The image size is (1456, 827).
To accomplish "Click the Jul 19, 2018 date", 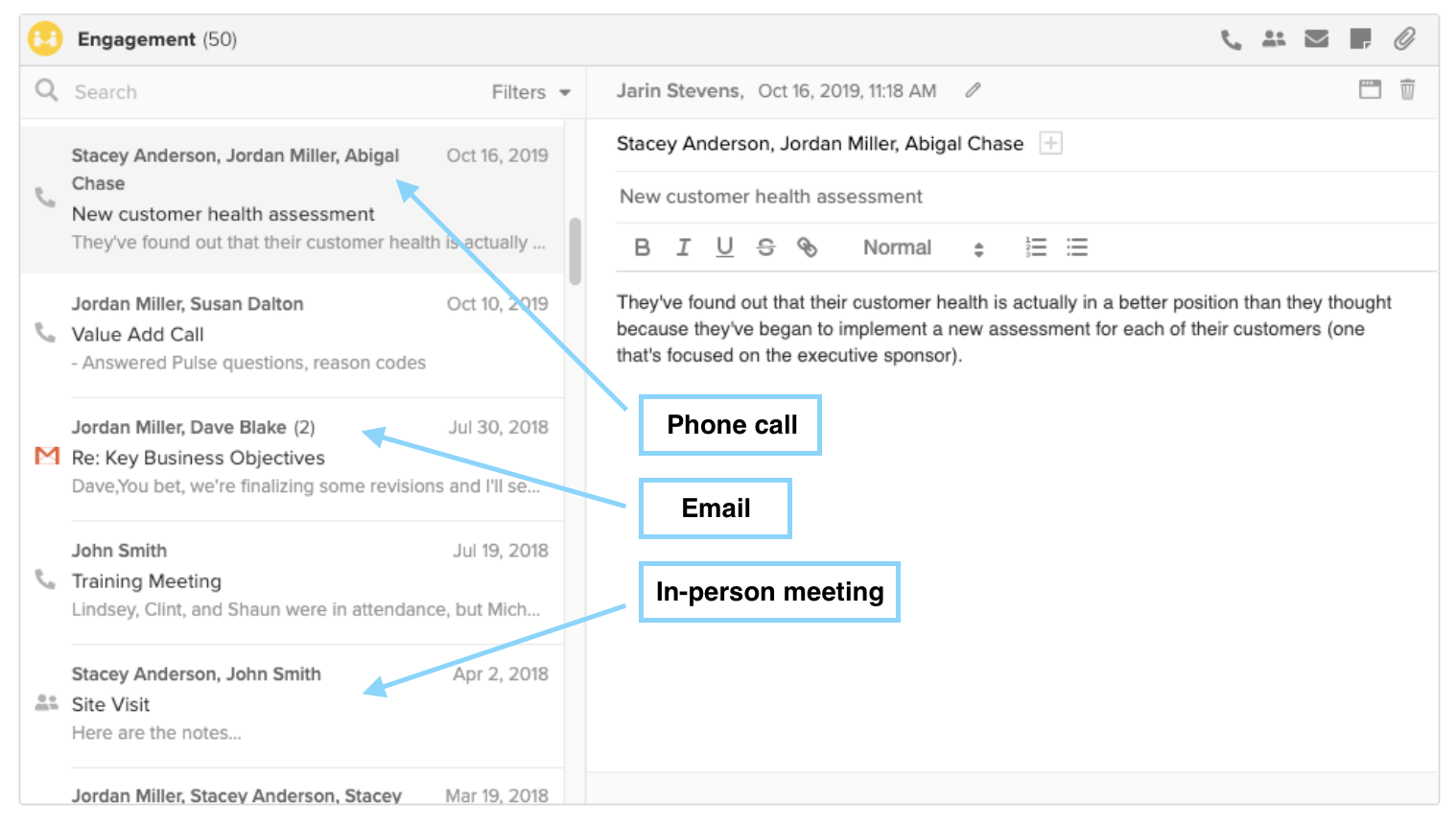I will [501, 551].
